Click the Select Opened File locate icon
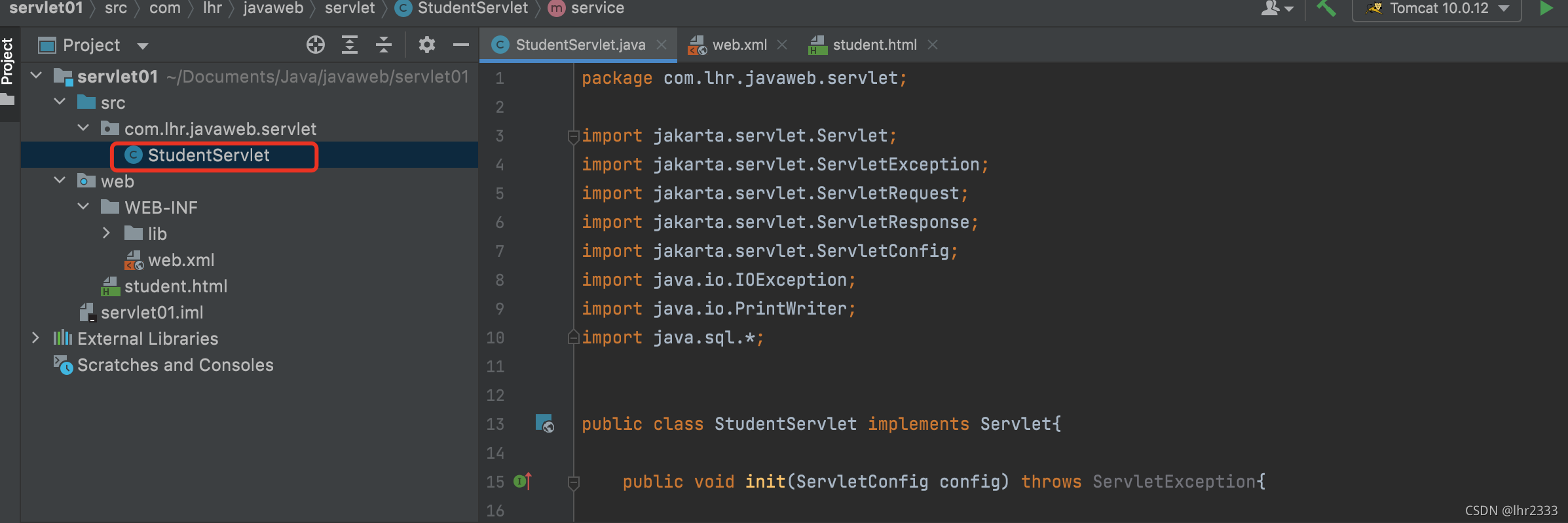This screenshot has width=1568, height=523. [x=316, y=45]
